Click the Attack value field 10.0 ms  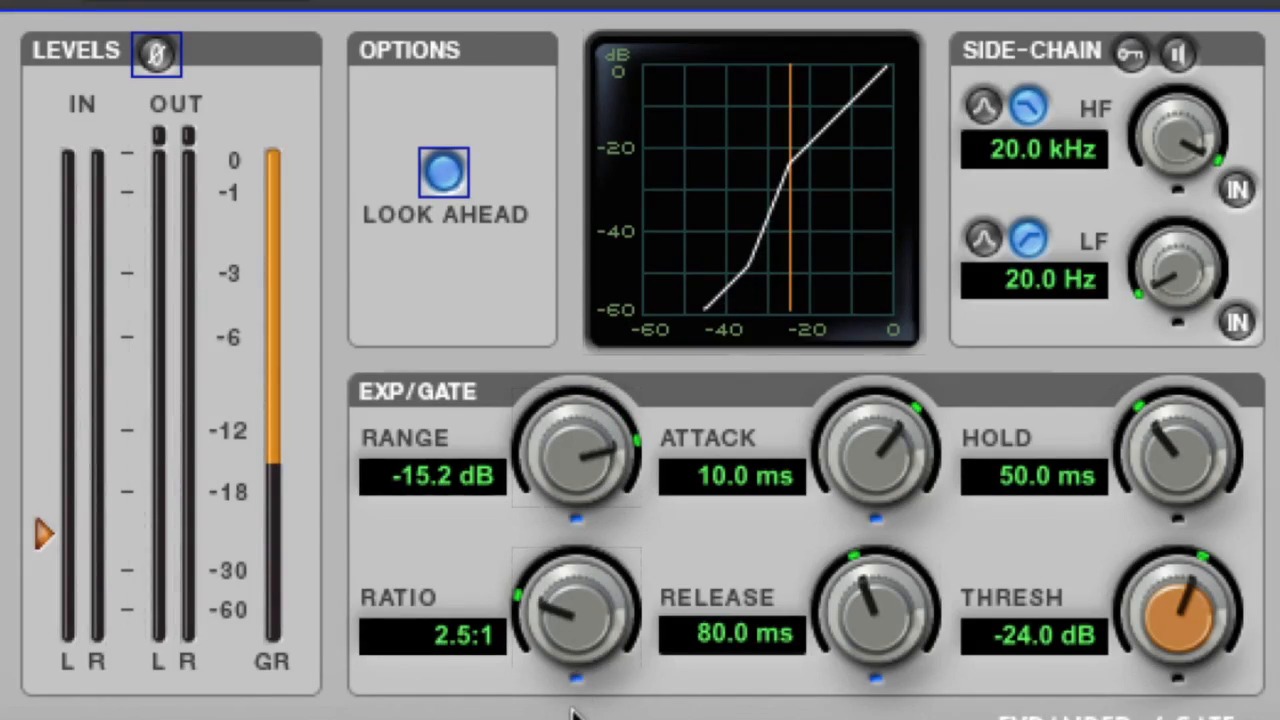click(732, 476)
